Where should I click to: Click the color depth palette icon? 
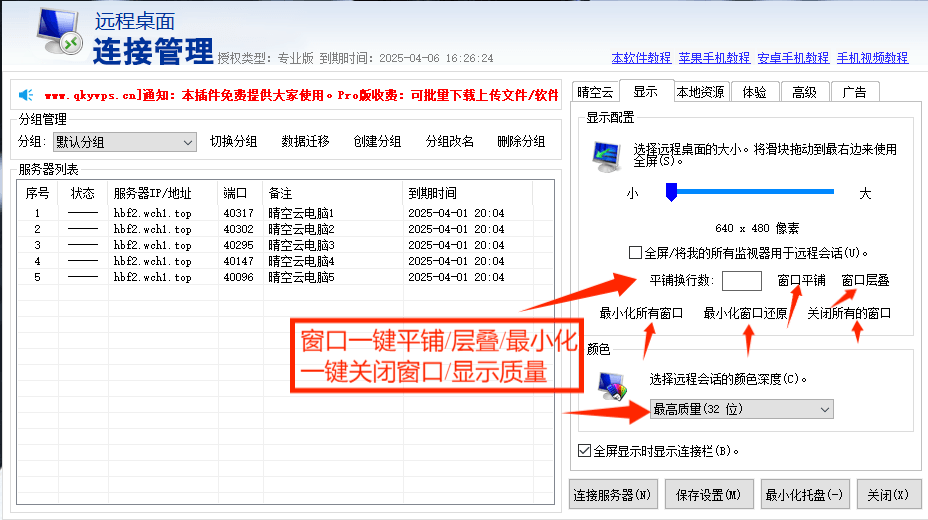[x=611, y=383]
